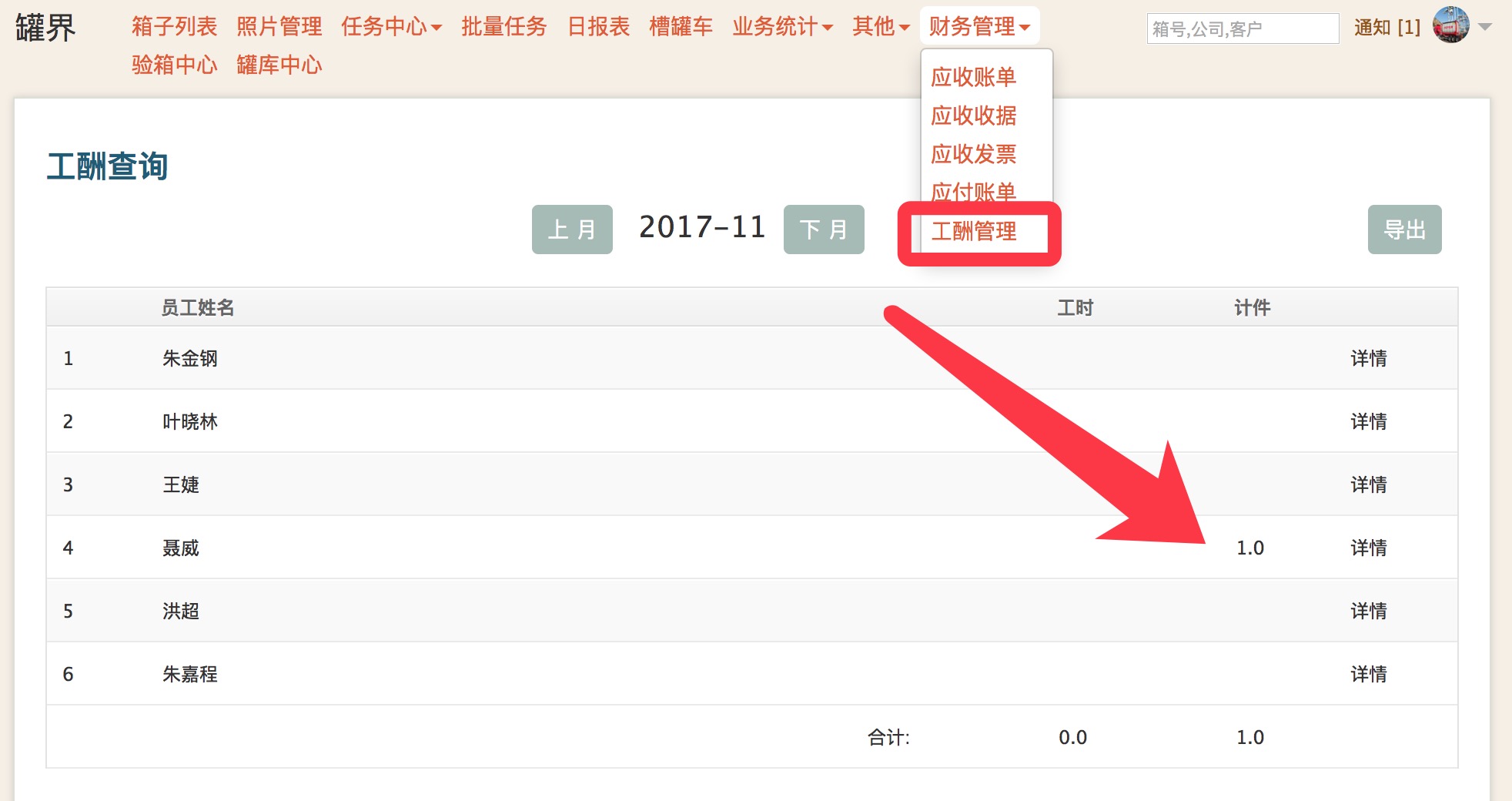Go to next month with 下月
The width and height of the screenshot is (1512, 801).
824,230
